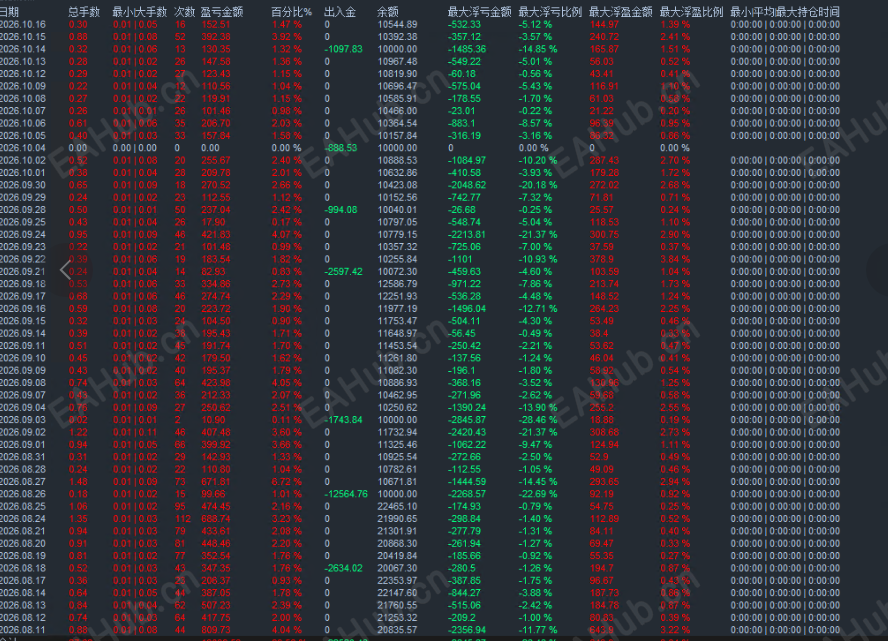Click withdrawal value -1097.83
Screen dimensions: 888x641
pos(343,49)
